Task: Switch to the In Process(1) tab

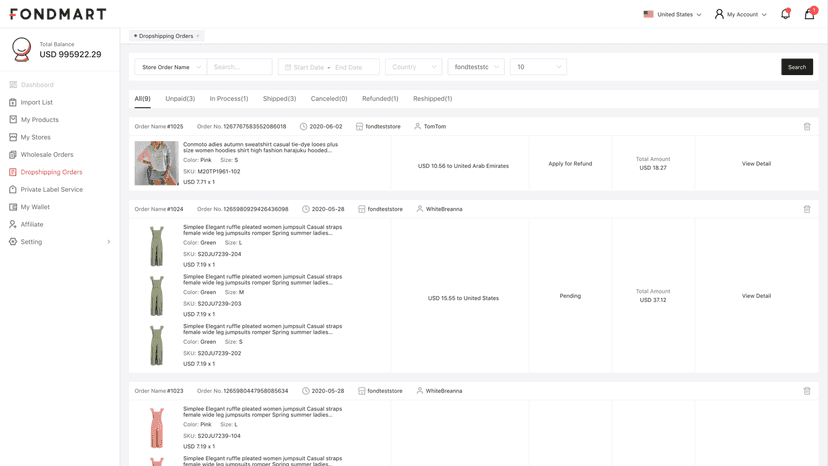Action: 229,99
